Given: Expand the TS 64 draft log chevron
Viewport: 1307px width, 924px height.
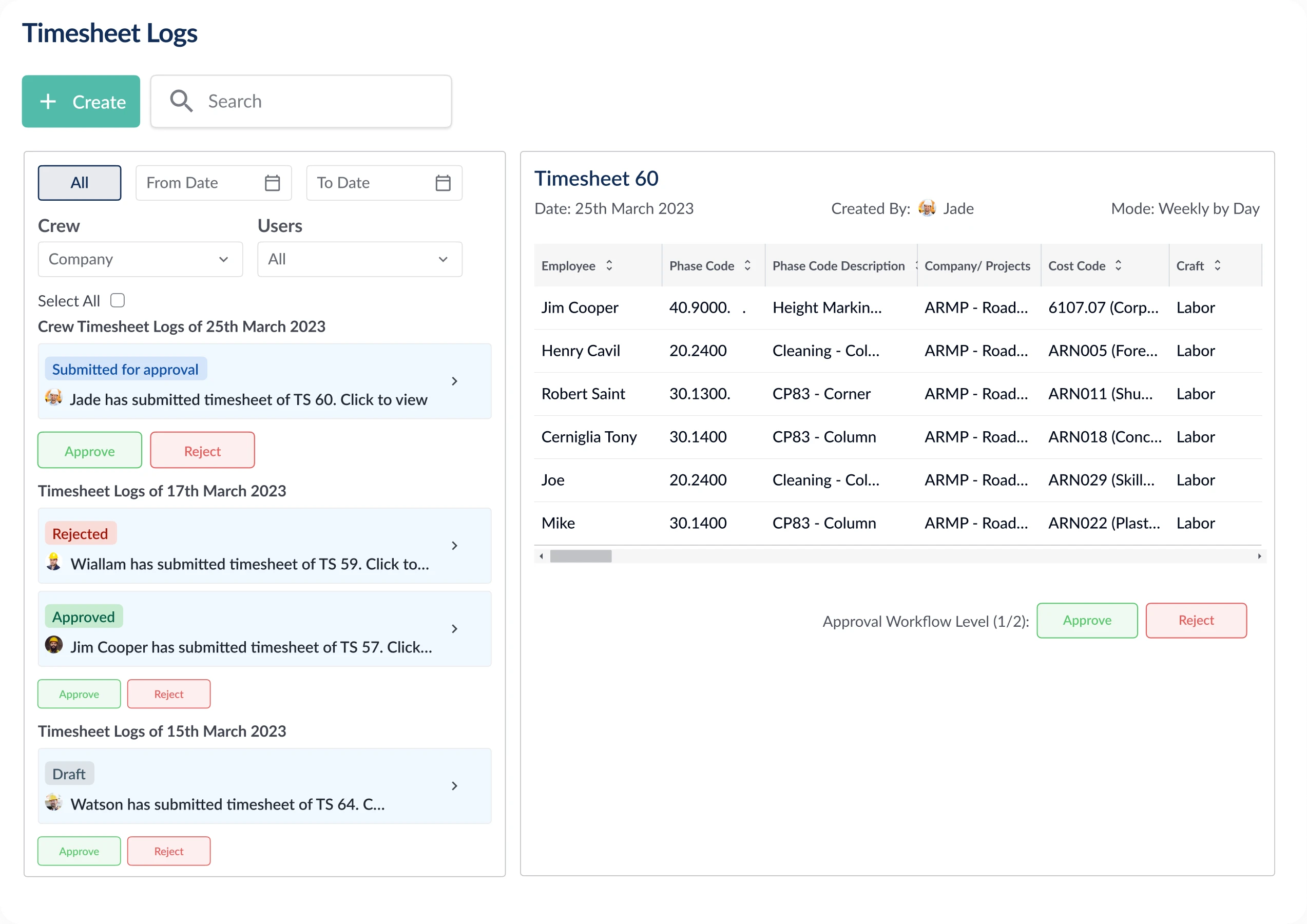Looking at the screenshot, I should click(x=454, y=785).
